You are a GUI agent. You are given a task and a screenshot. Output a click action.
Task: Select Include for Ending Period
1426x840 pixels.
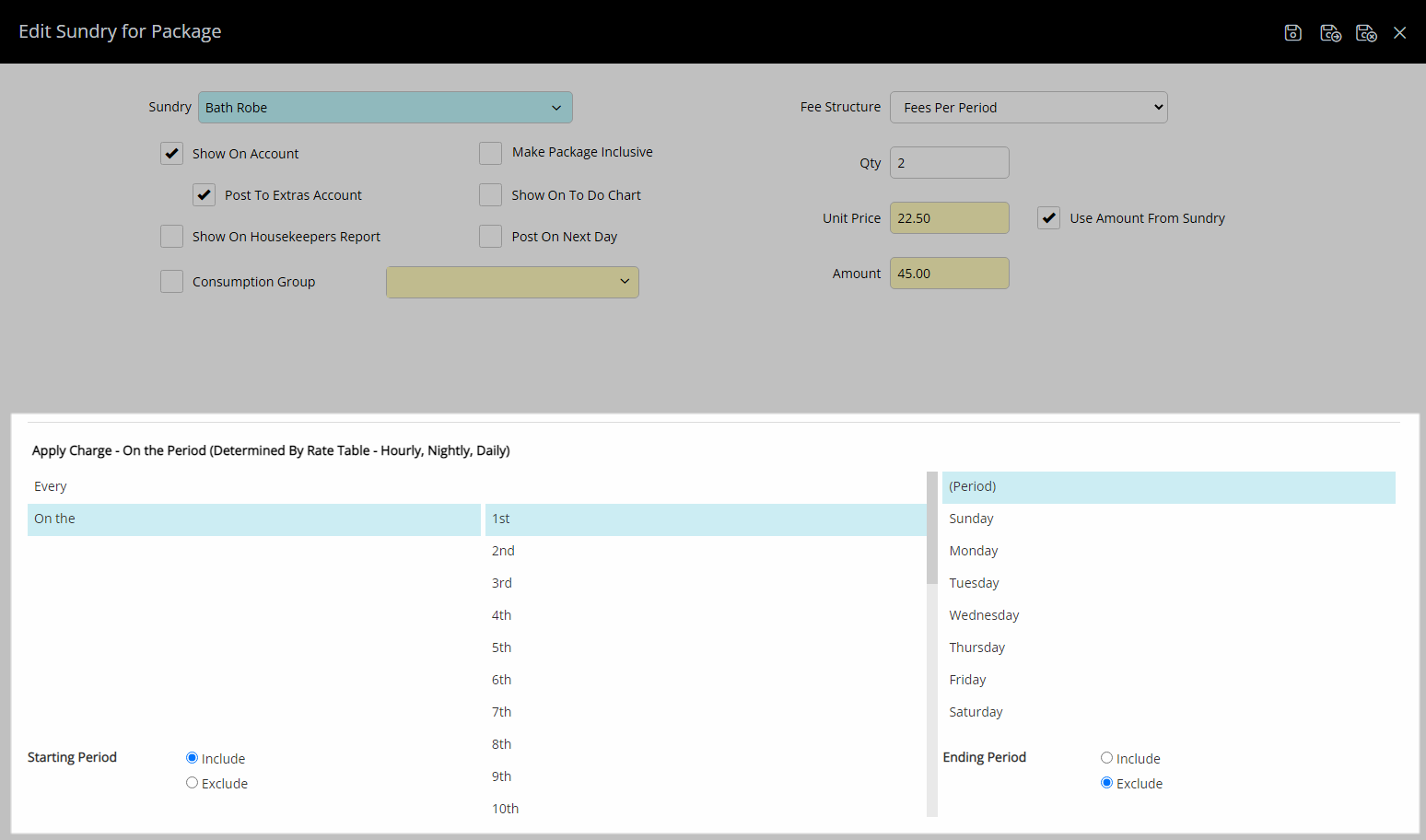tap(1106, 758)
